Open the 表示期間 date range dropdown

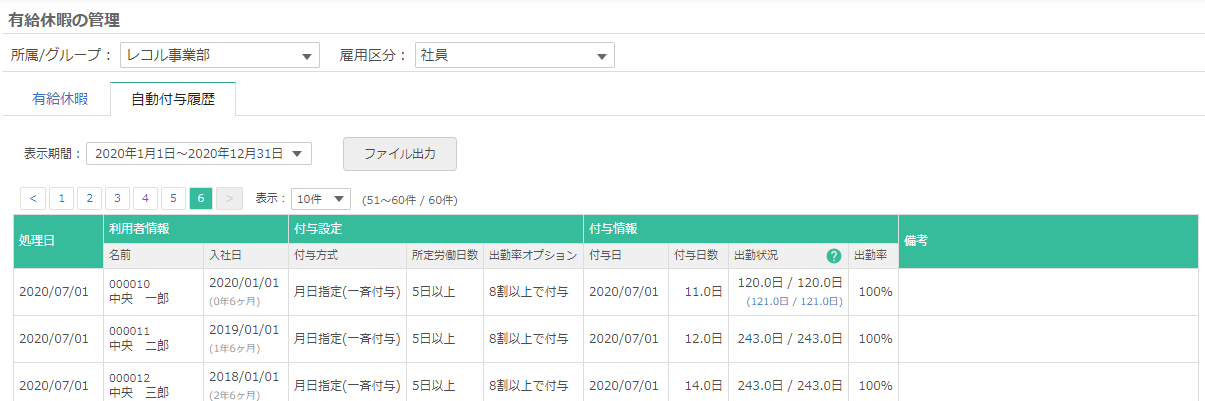199,153
